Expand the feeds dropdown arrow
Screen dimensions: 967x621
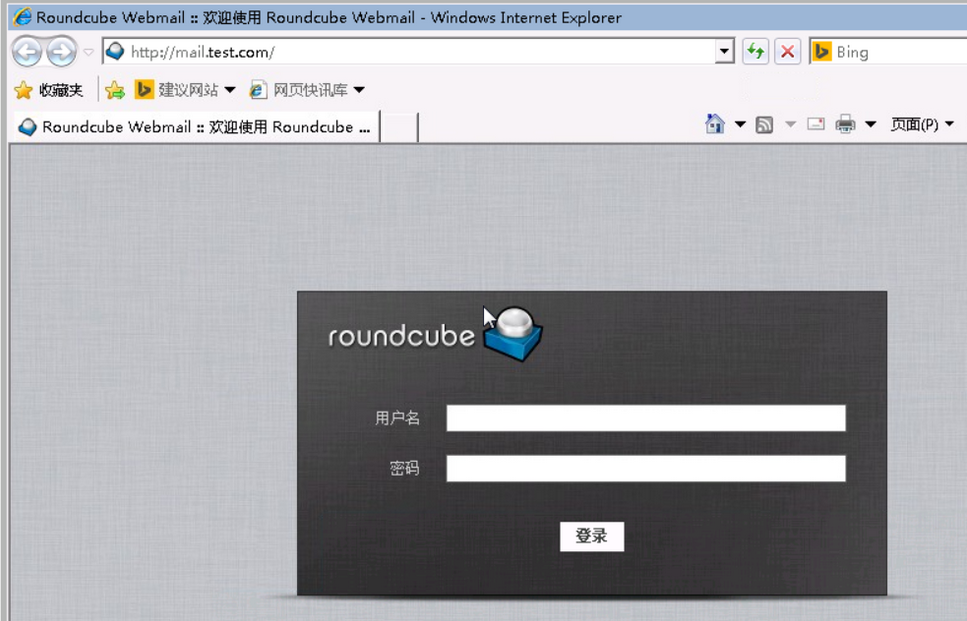tap(791, 125)
